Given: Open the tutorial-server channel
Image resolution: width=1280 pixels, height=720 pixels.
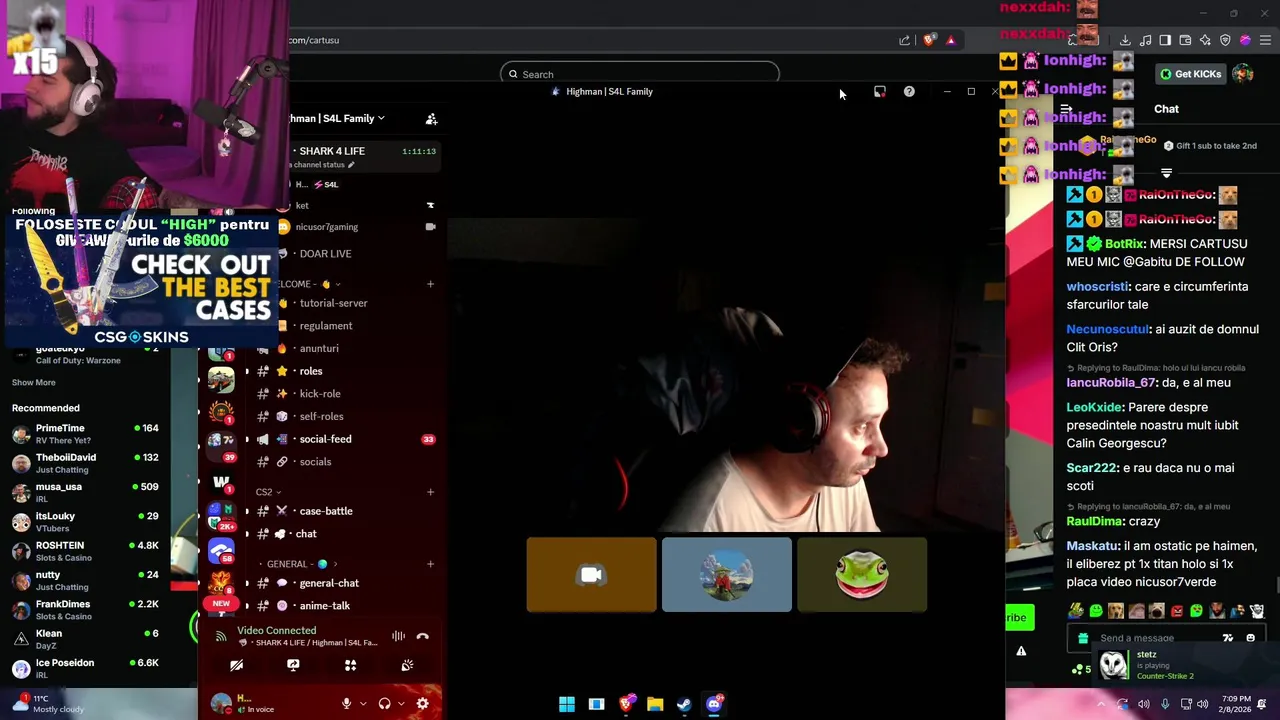Looking at the screenshot, I should pos(333,303).
